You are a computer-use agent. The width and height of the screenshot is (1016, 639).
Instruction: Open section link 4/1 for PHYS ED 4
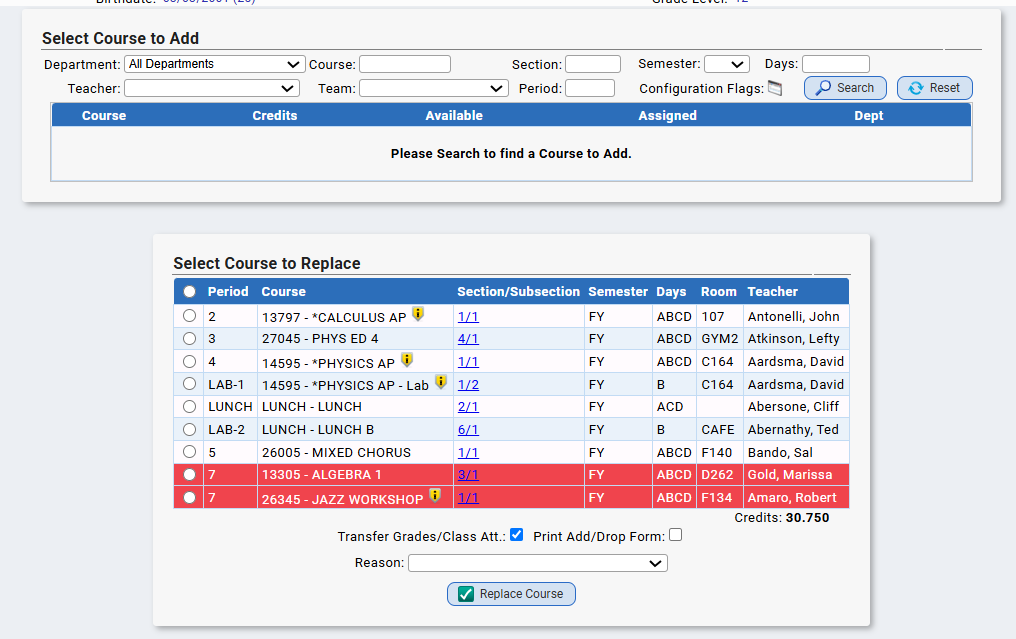(468, 338)
